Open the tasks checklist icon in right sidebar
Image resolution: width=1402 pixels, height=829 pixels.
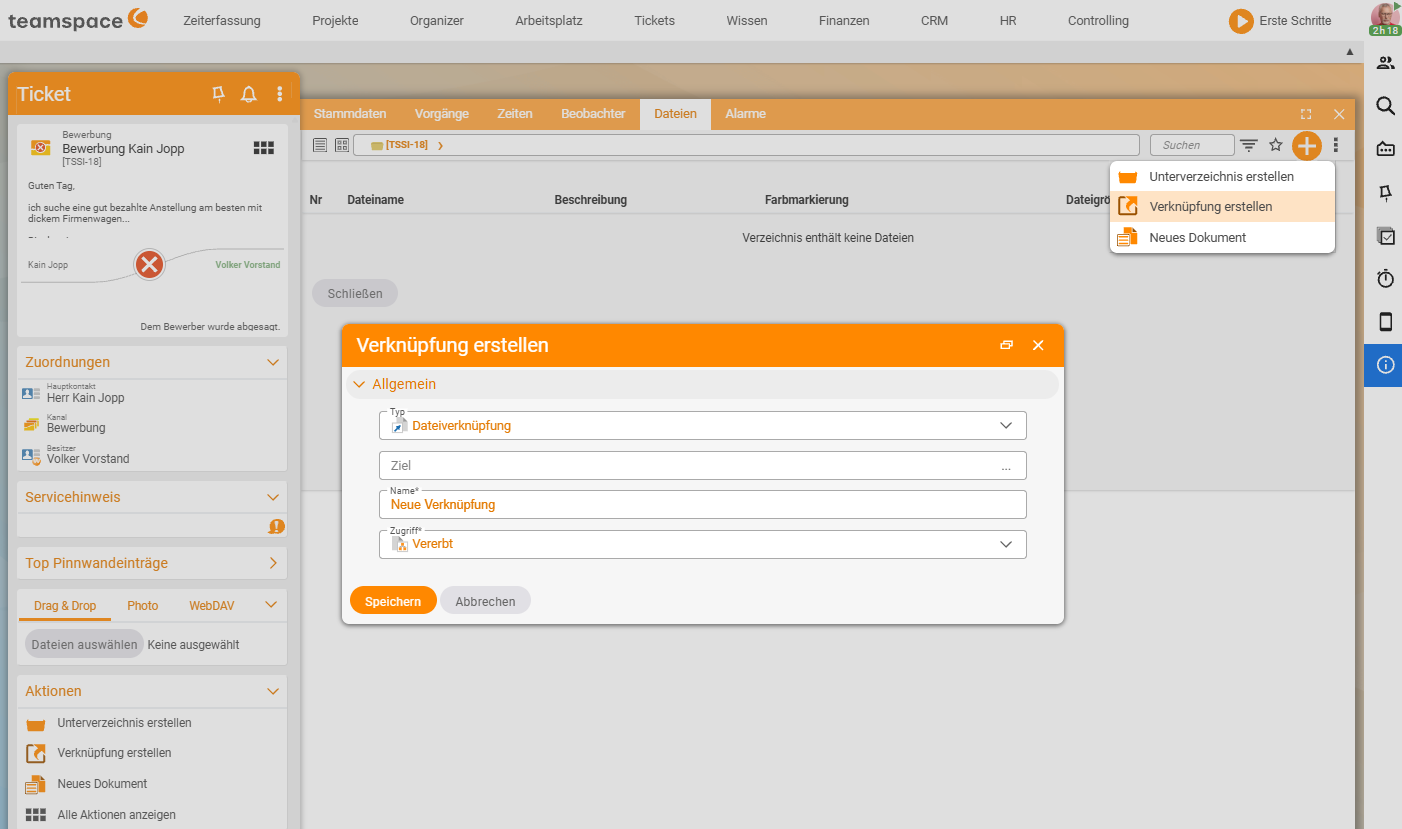[1385, 236]
